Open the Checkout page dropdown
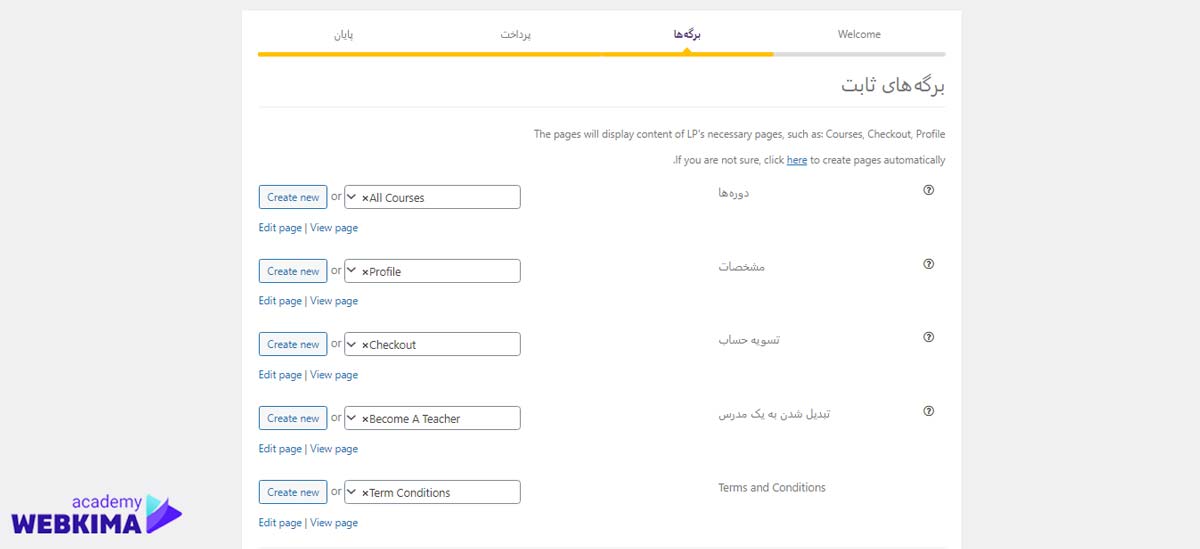This screenshot has height=549, width=1200. 432,344
